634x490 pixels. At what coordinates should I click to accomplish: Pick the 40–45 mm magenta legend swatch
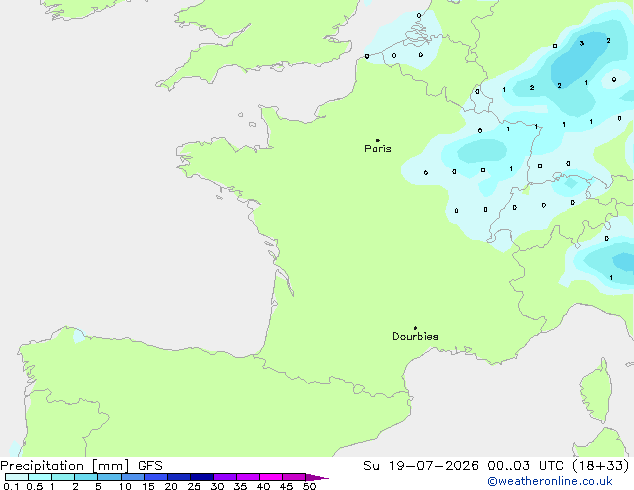coord(271,477)
